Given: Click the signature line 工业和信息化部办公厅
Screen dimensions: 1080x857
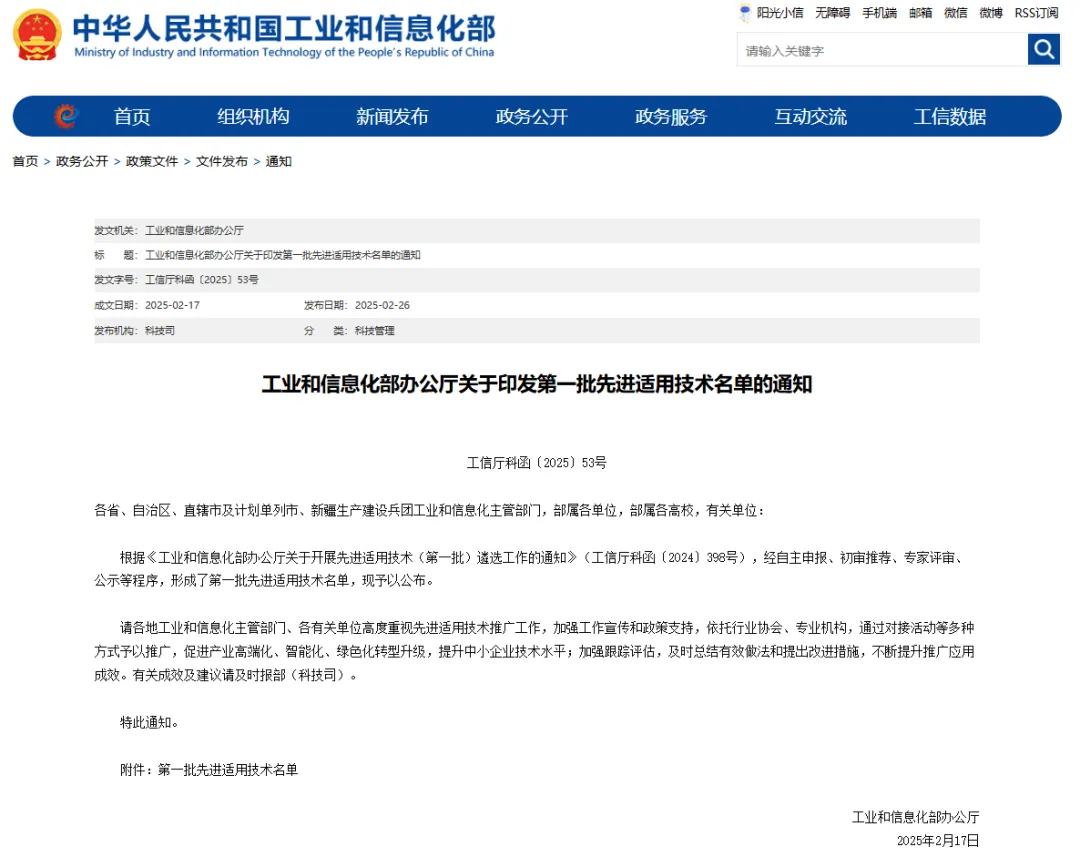Looking at the screenshot, I should coord(915,817).
